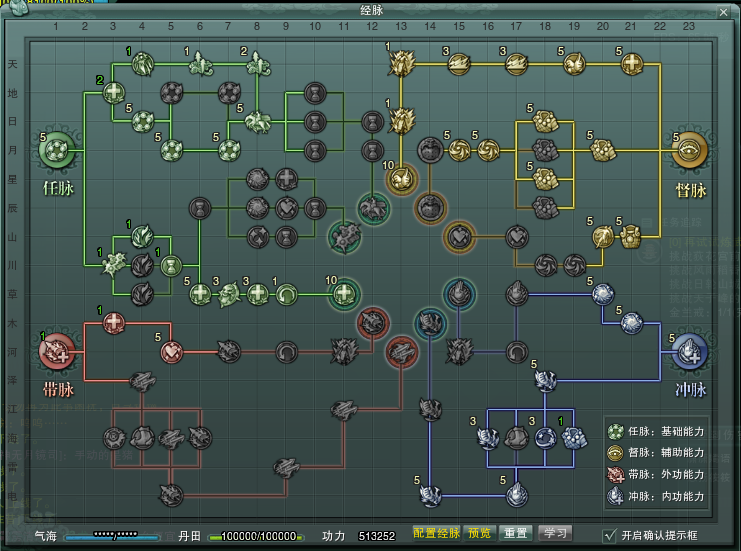This screenshot has height=551, width=741.
Task: Click the 预览 preview button
Action: [479, 533]
